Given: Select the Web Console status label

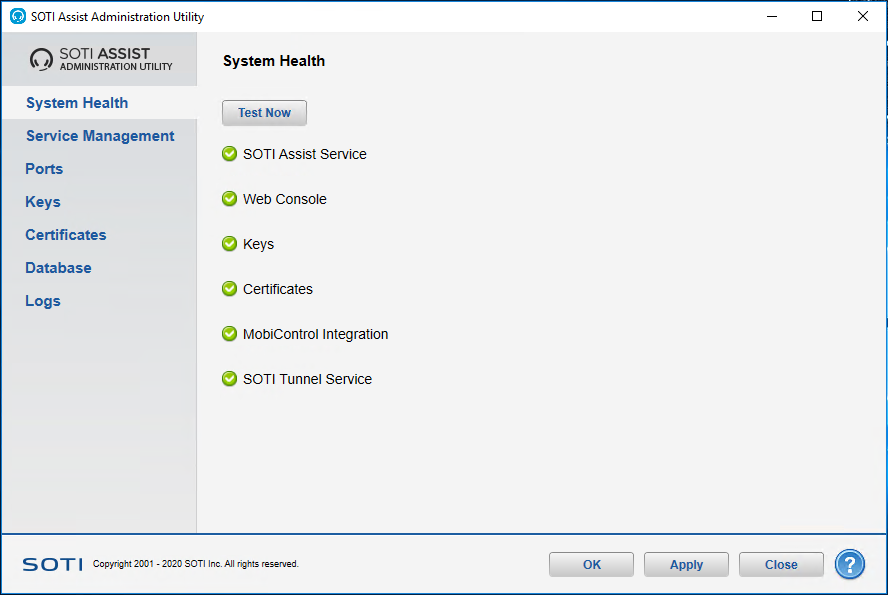Looking at the screenshot, I should click(285, 199).
